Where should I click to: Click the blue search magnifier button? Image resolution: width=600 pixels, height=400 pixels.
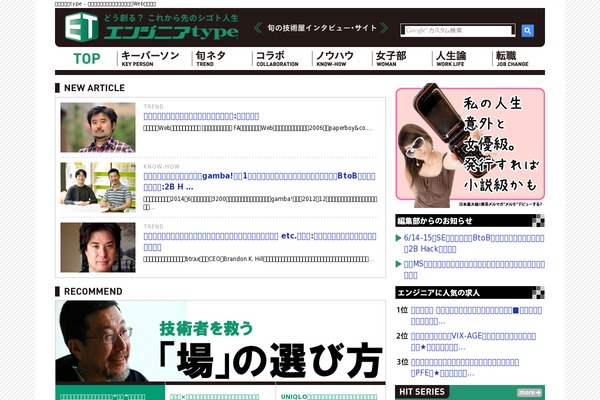tap(527, 31)
